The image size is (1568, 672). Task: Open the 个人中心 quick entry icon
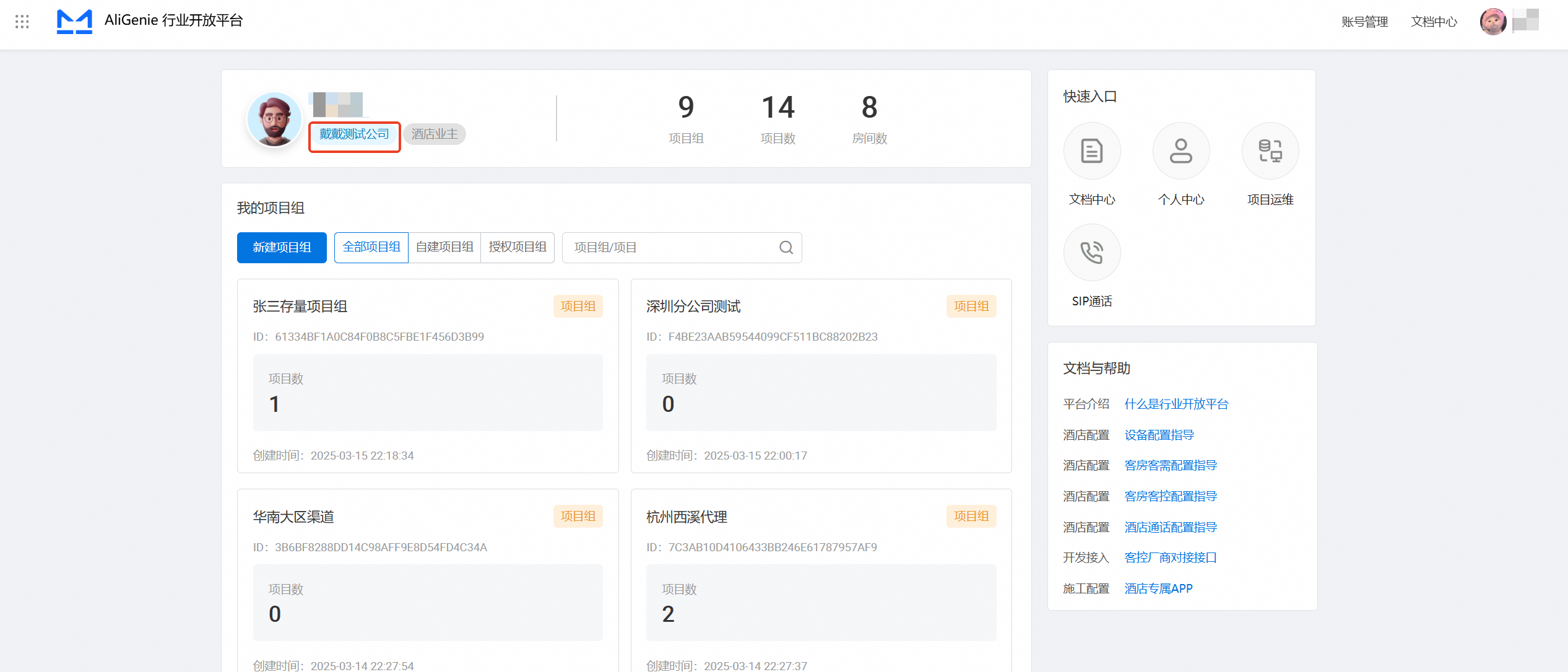pyautogui.click(x=1180, y=151)
